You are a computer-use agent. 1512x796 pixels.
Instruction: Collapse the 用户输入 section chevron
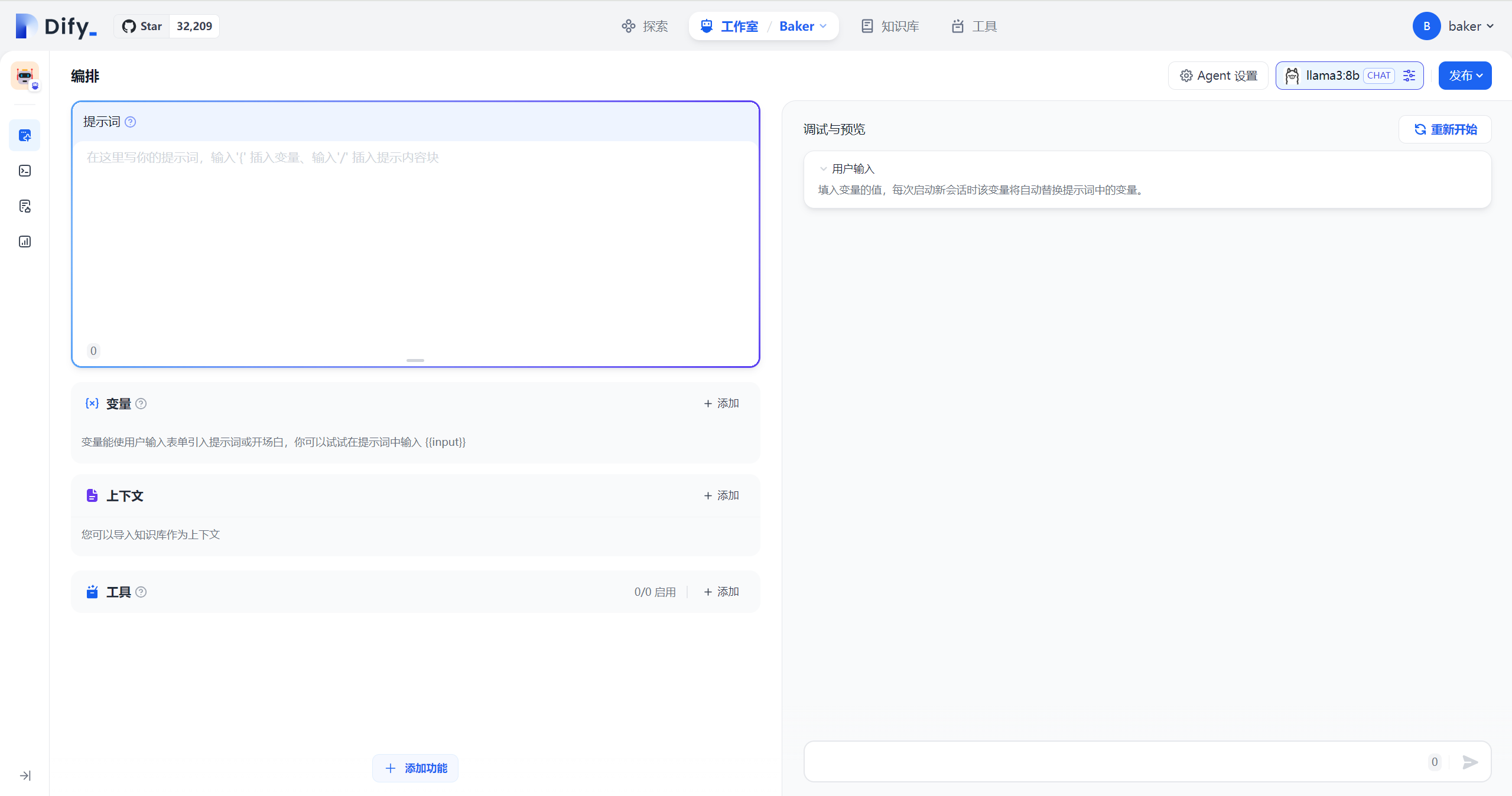(823, 169)
